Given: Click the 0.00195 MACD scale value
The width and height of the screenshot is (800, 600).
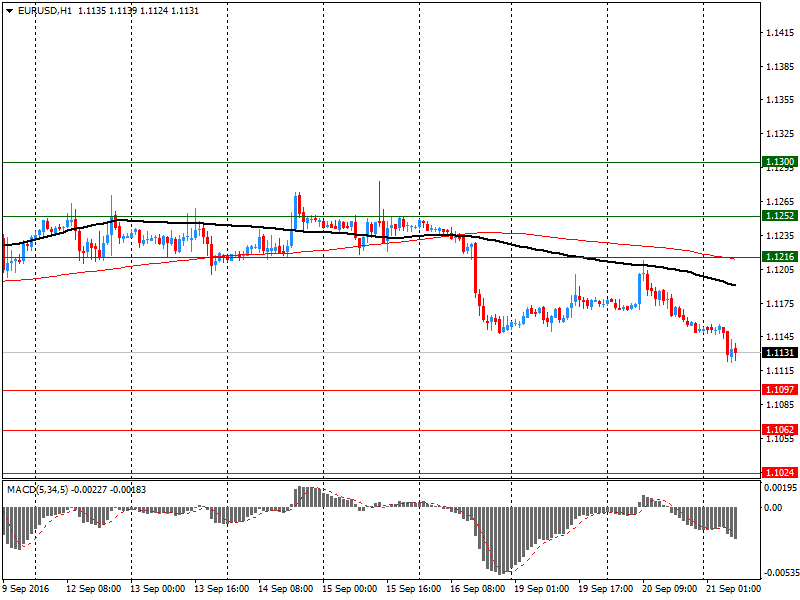Looking at the screenshot, I should (780, 488).
